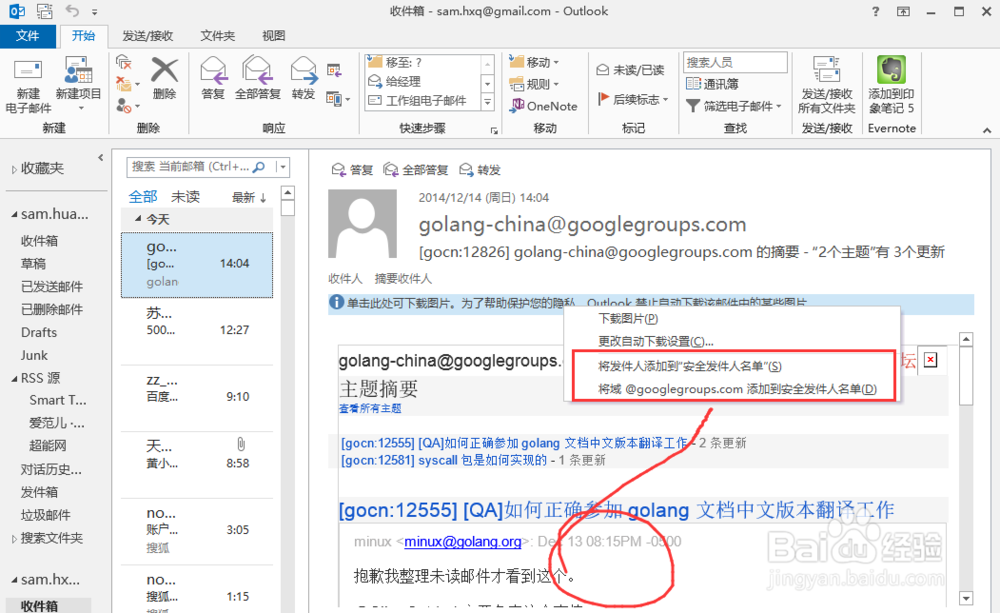Select the 8:58 message with attachment
The width and height of the screenshot is (1000, 613).
pyautogui.click(x=197, y=465)
